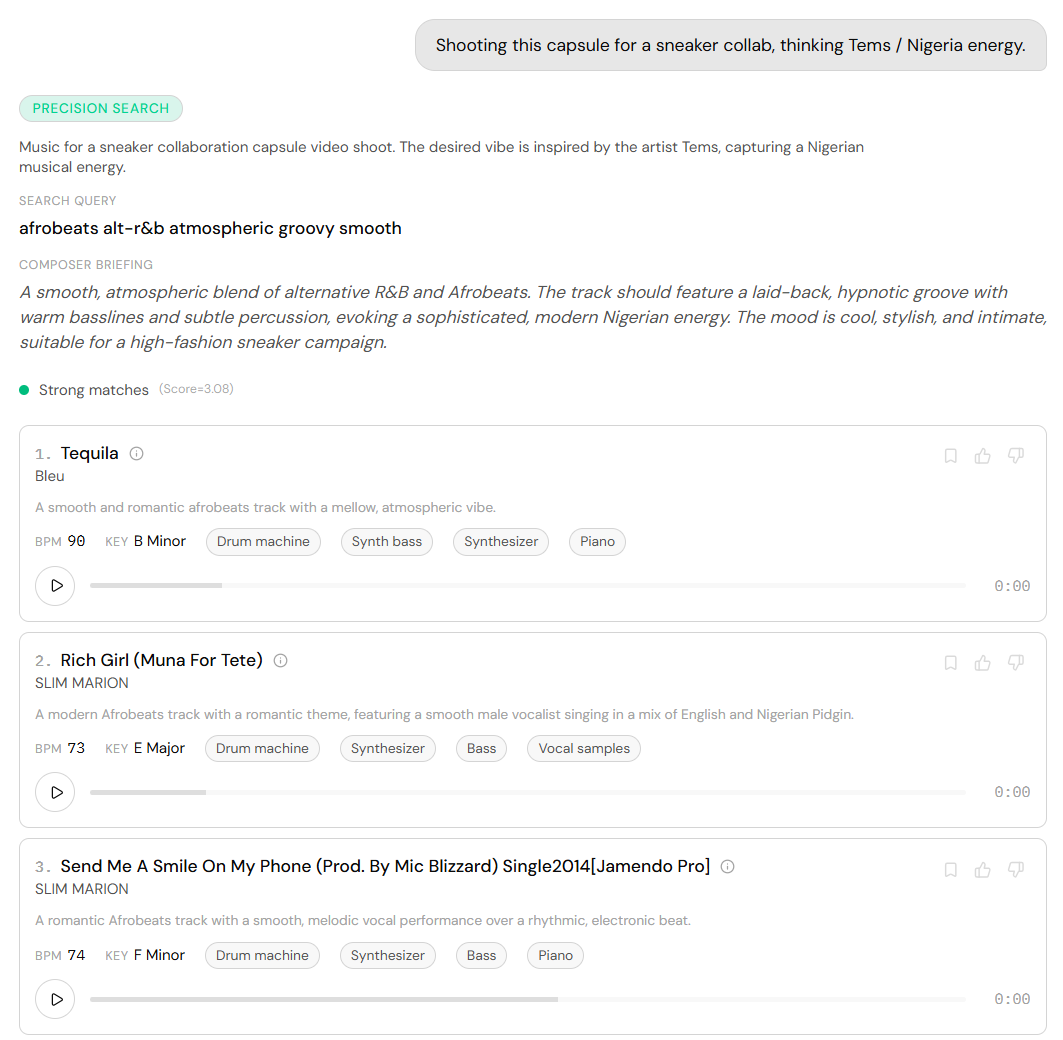Image resolution: width=1063 pixels, height=1040 pixels.
Task: Play Send Me A Smile On My Phone
Action: coord(55,999)
